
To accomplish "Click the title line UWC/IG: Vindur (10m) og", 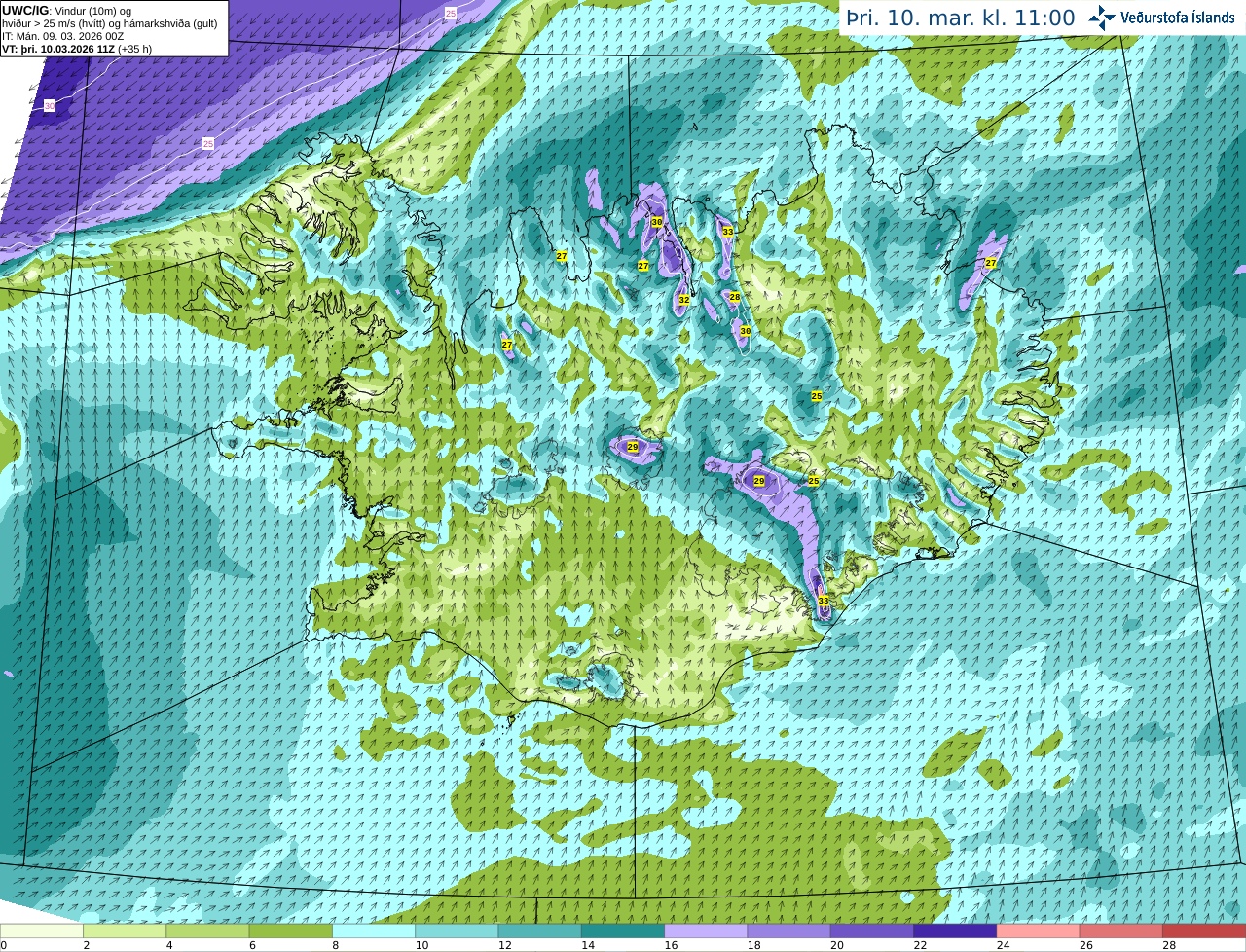I will point(66,11).
